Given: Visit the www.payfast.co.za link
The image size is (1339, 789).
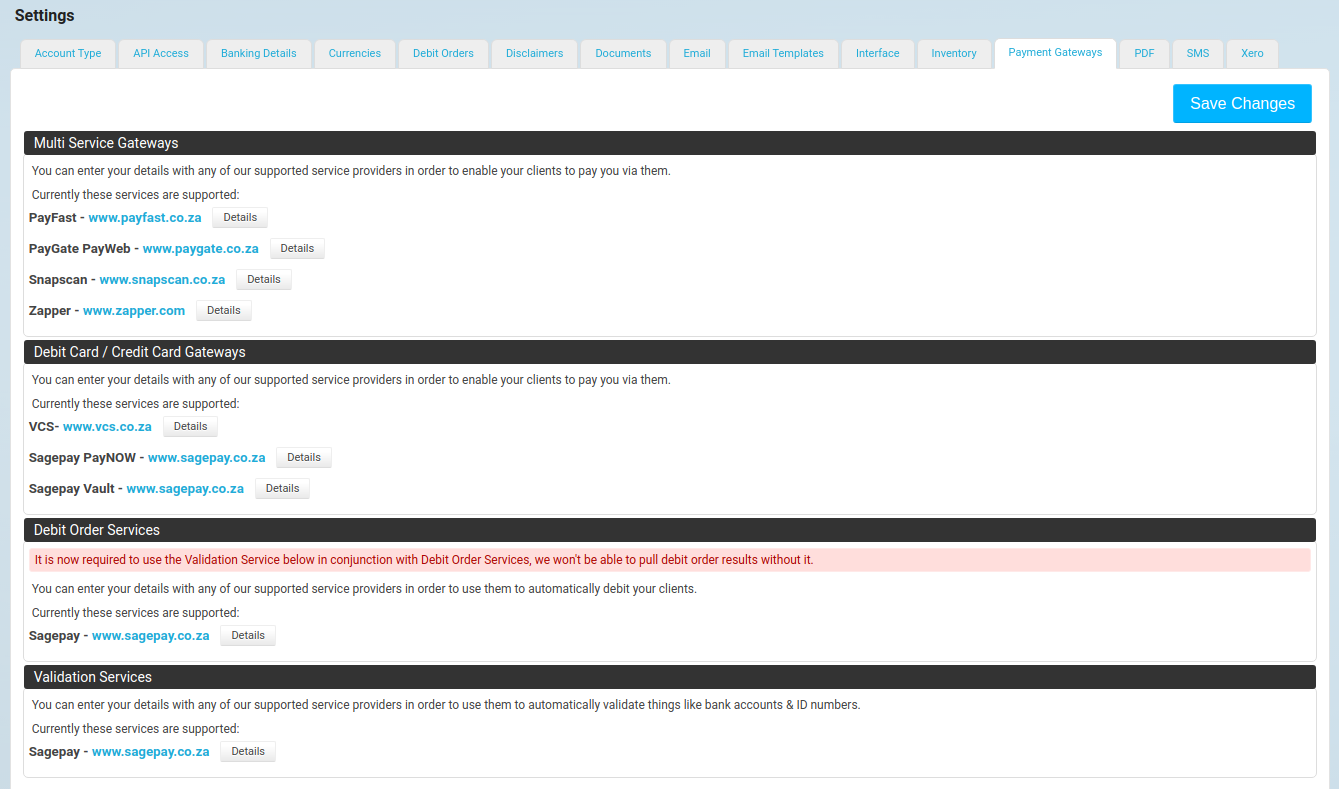Looking at the screenshot, I should tap(145, 218).
